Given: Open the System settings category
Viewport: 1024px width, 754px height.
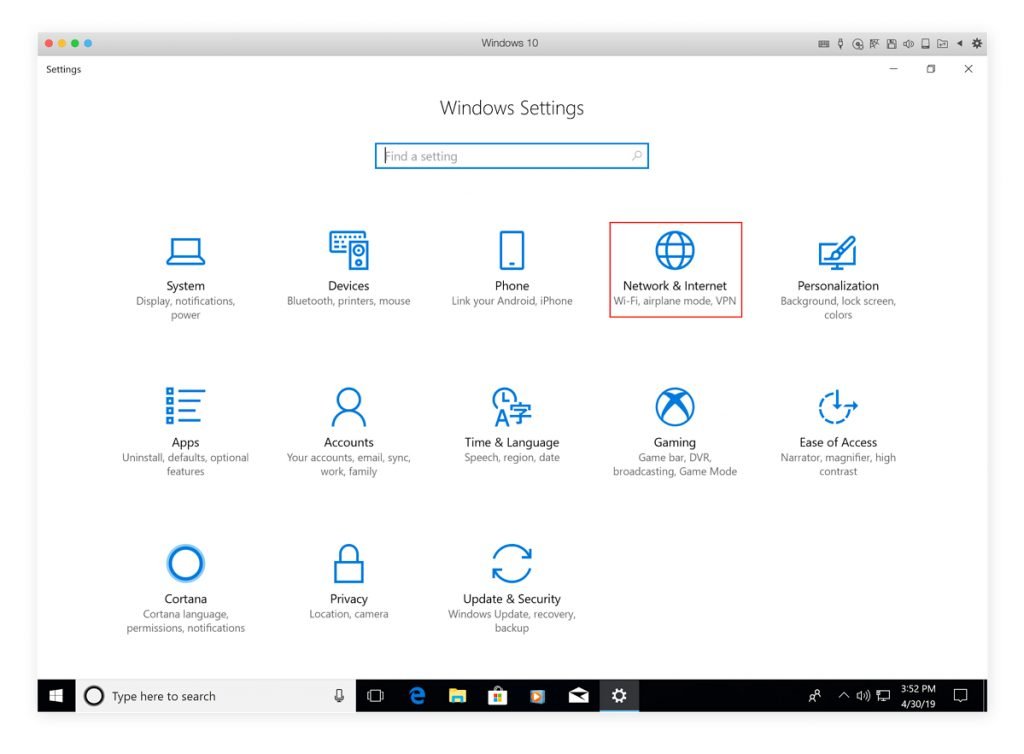Looking at the screenshot, I should (x=185, y=277).
